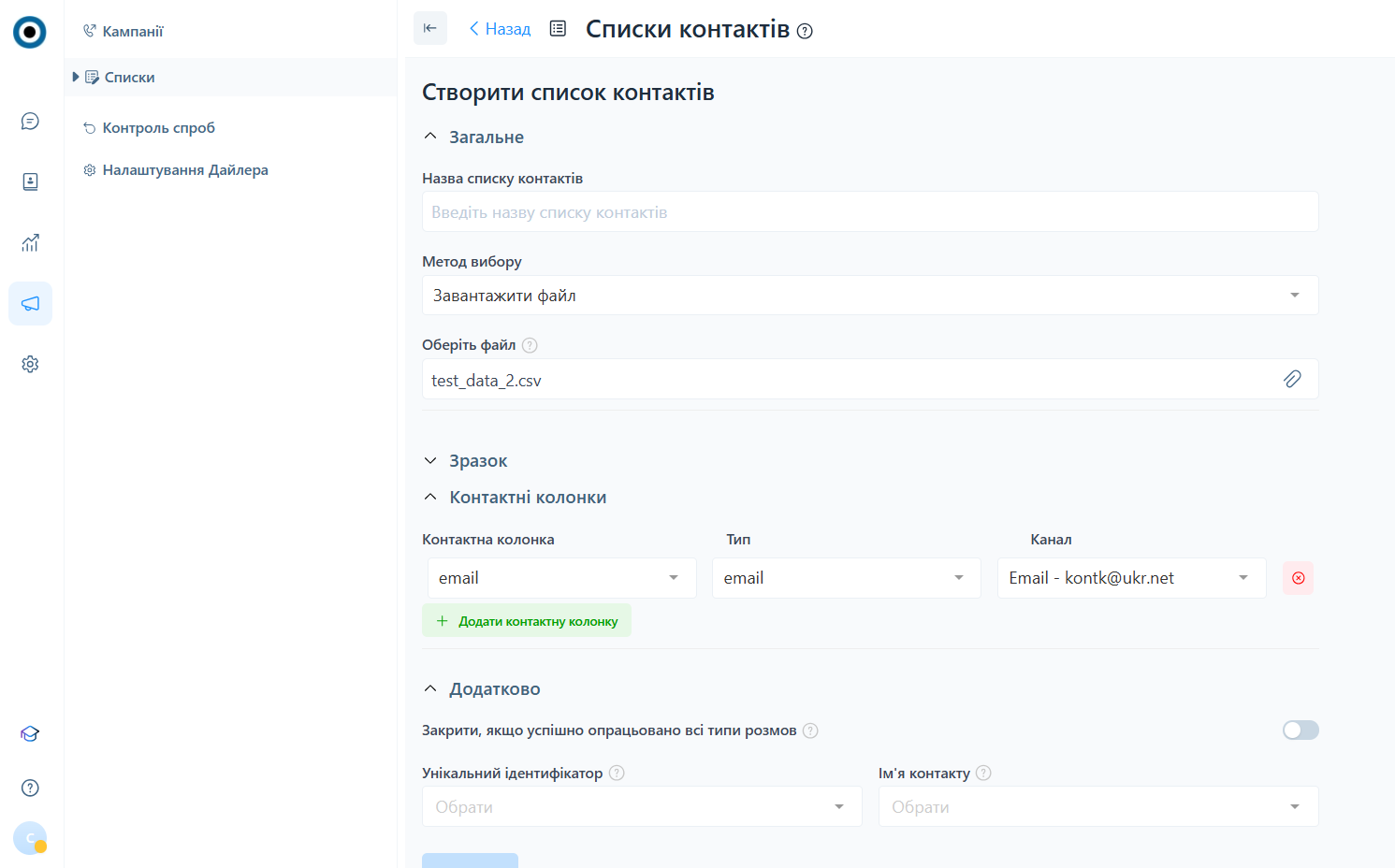Open the graduation cap learning icon
Image resolution: width=1395 pixels, height=868 pixels.
tap(30, 734)
